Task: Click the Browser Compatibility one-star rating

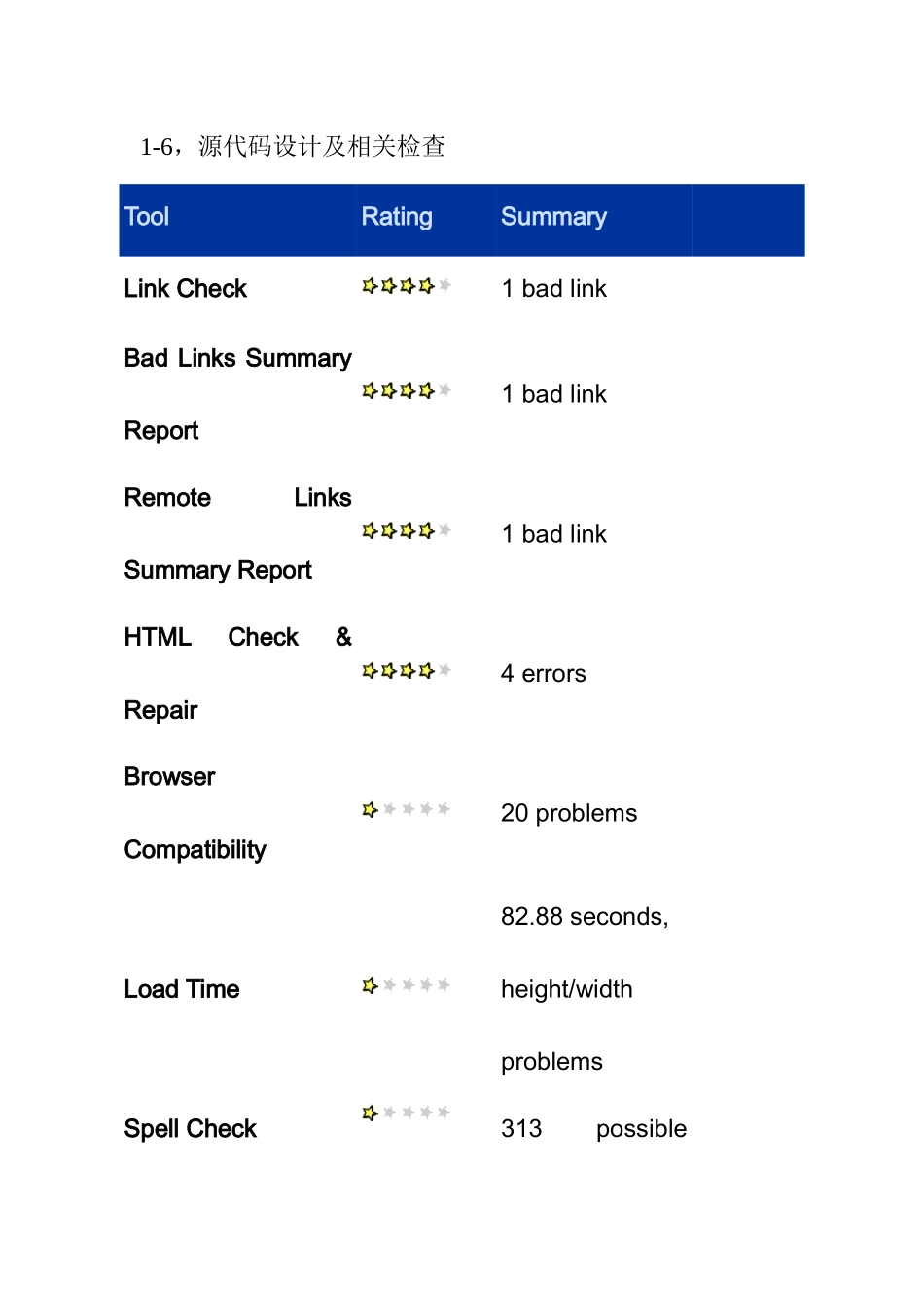Action: point(406,810)
